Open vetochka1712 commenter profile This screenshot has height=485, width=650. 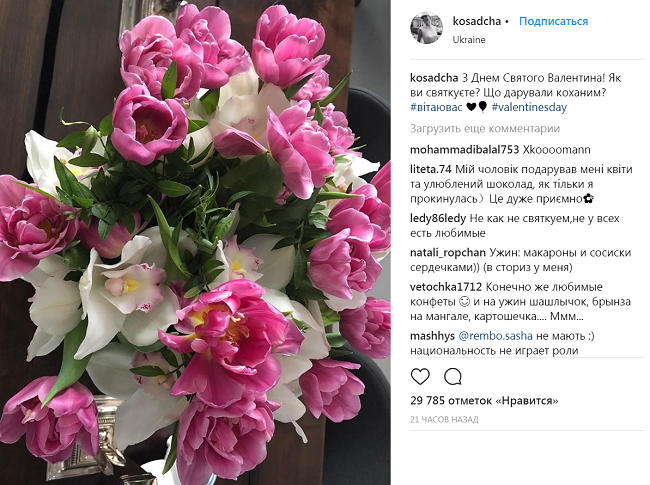pos(446,287)
